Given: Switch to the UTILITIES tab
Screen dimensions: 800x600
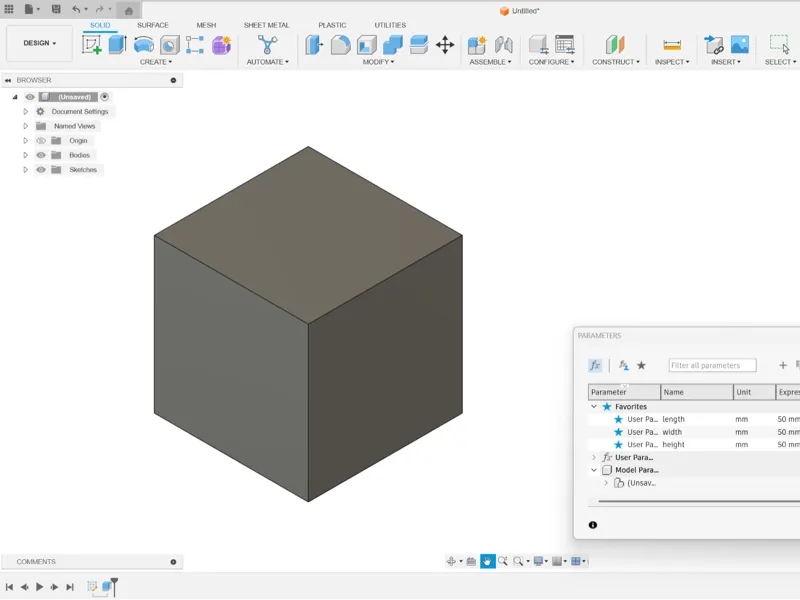Looking at the screenshot, I should [x=390, y=25].
